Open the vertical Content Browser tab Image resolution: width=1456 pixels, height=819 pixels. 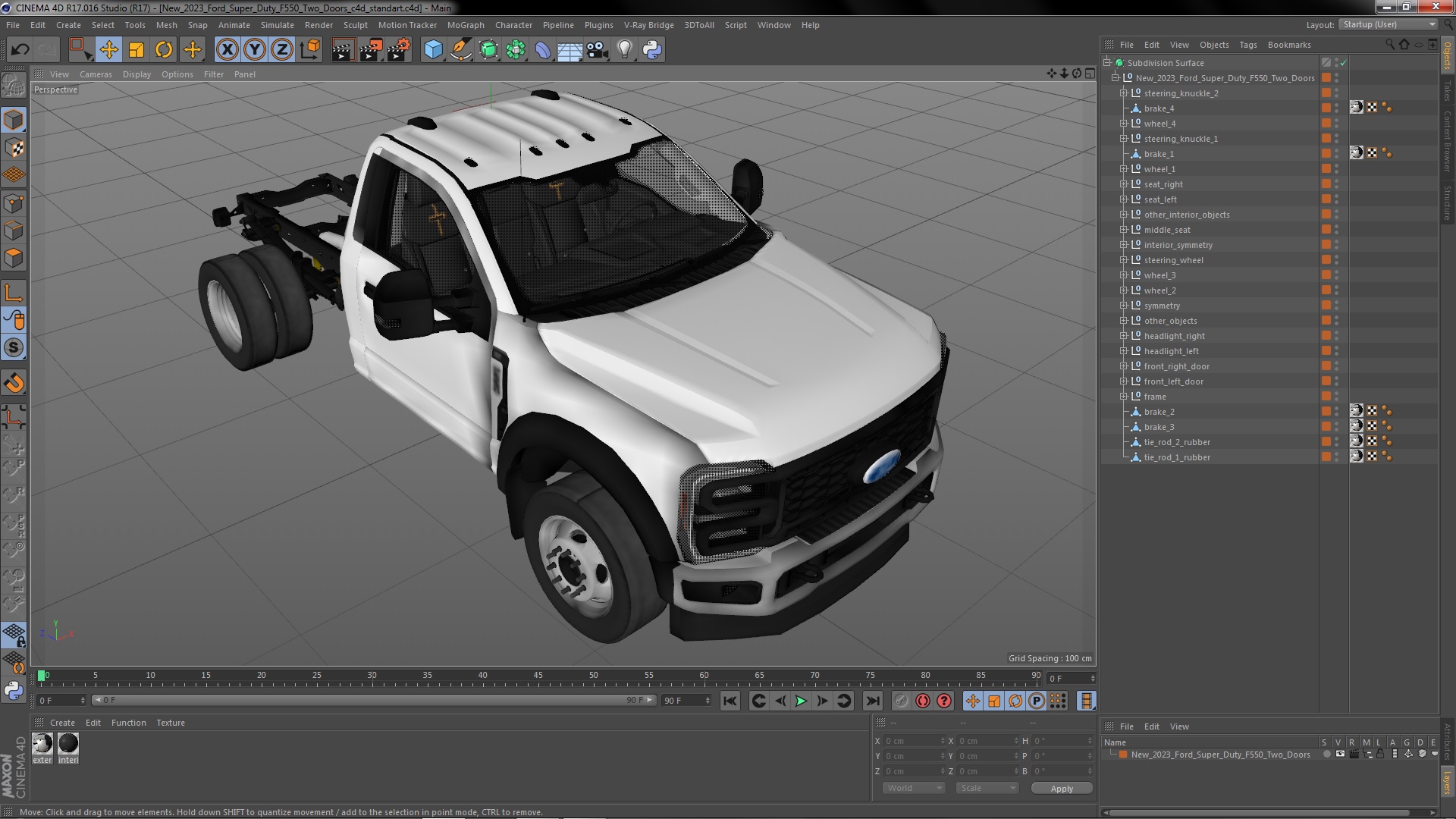click(1447, 141)
